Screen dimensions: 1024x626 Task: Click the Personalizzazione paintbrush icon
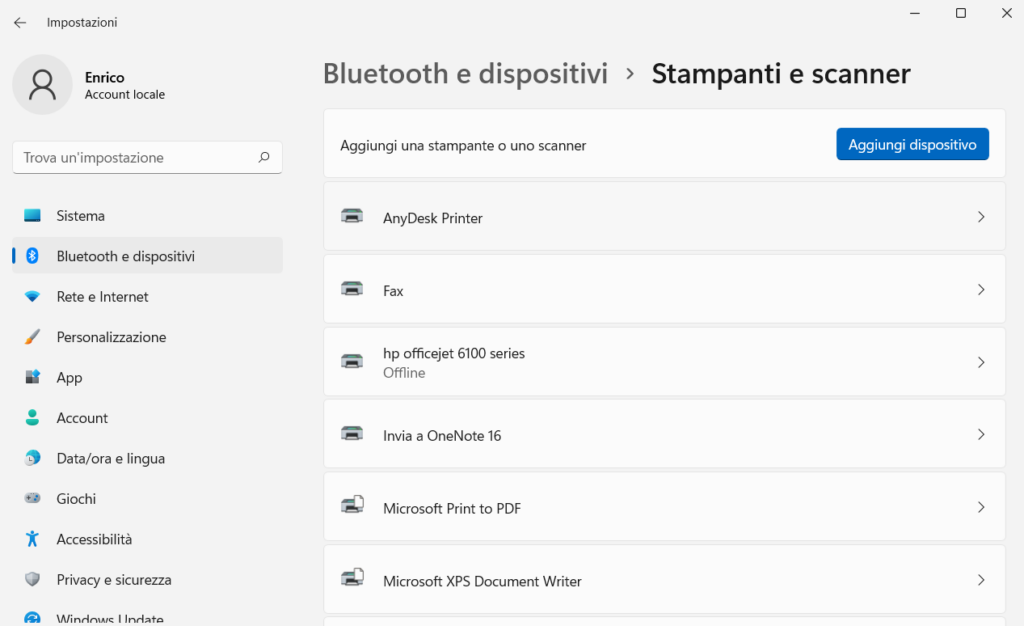32,337
